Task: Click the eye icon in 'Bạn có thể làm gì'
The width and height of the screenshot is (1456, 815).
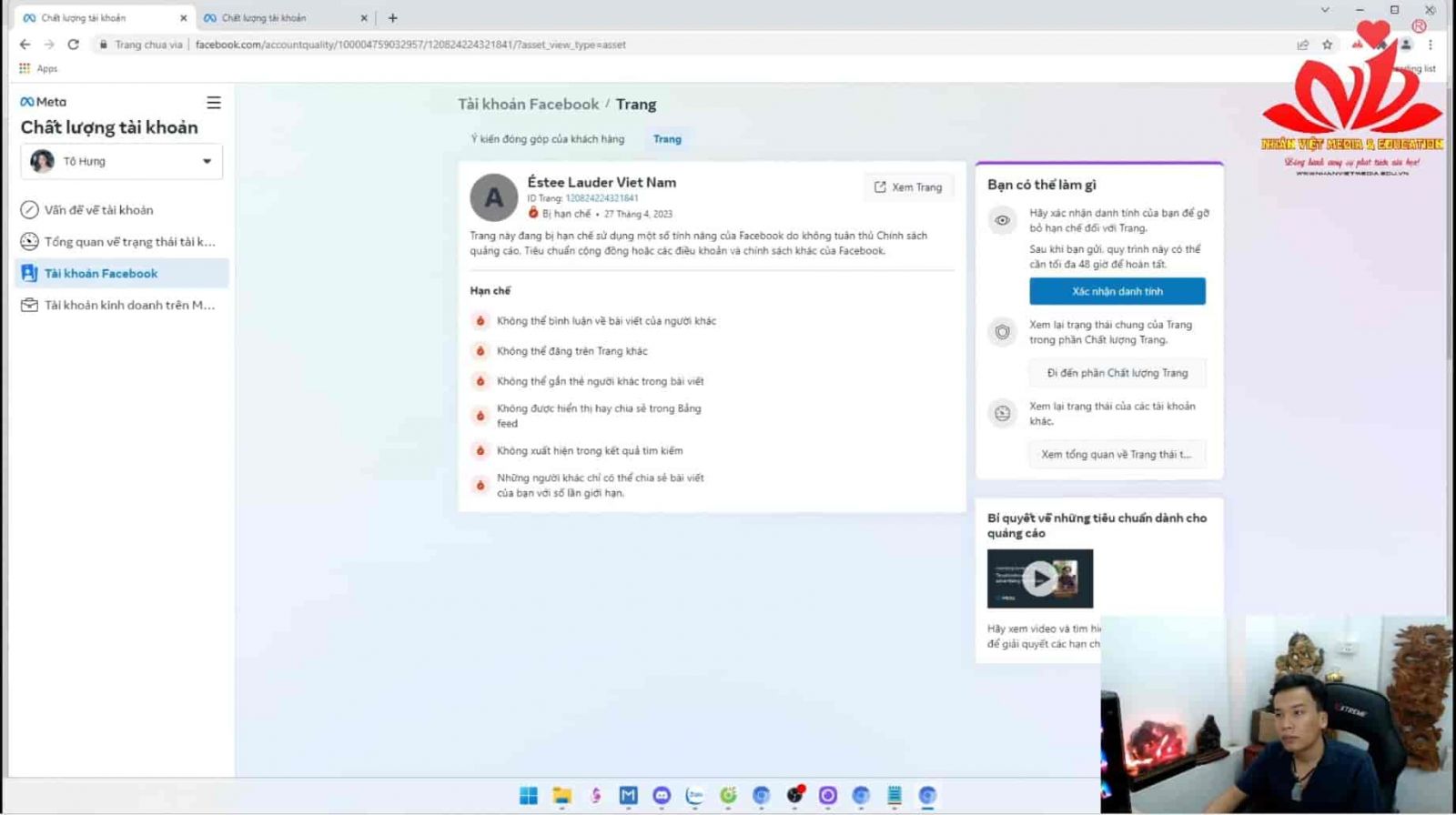Action: (1002, 220)
